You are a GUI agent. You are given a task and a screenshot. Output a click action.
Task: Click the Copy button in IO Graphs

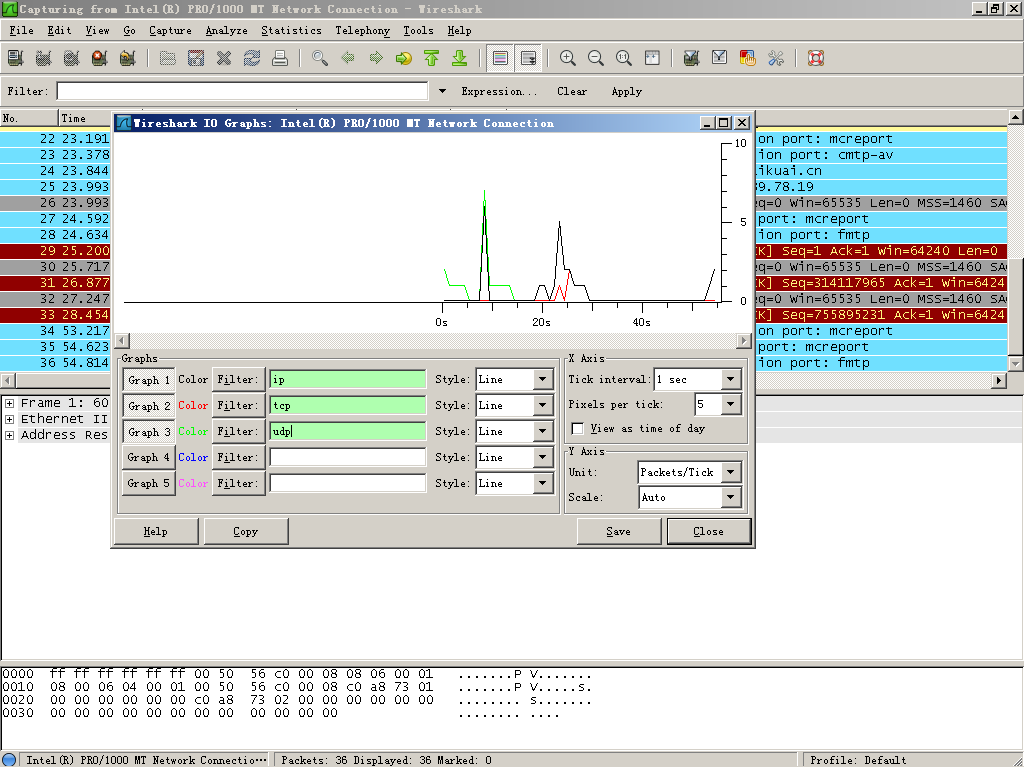tap(246, 532)
